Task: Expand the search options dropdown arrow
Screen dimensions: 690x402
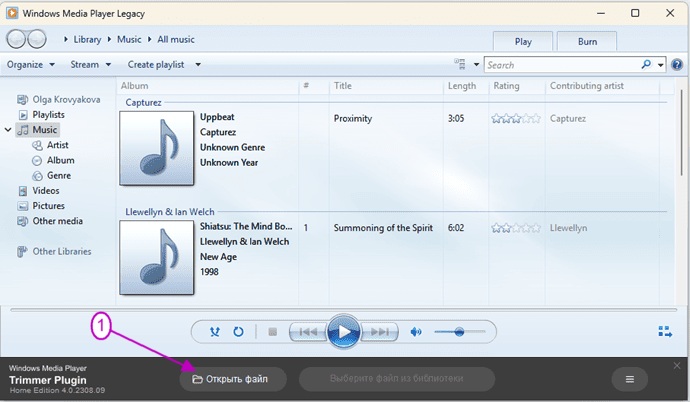Action: tap(661, 65)
